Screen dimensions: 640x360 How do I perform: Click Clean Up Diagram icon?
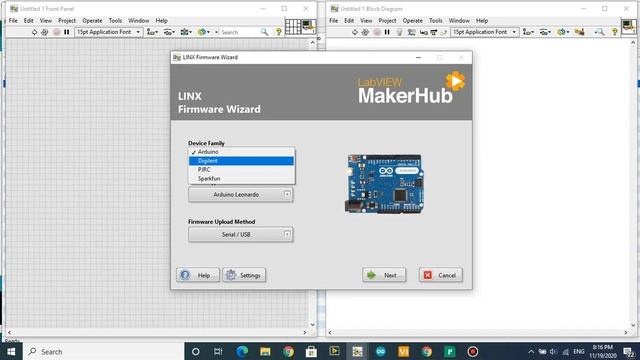coord(580,32)
